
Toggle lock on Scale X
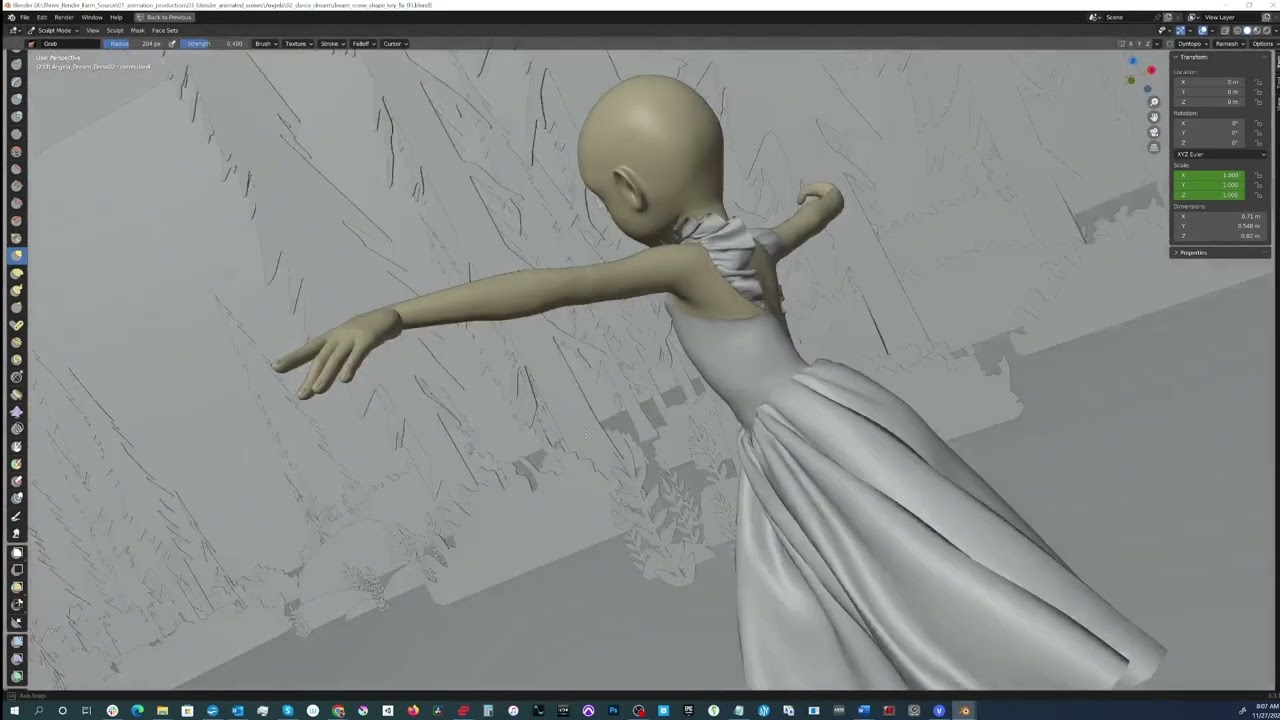(x=1259, y=176)
